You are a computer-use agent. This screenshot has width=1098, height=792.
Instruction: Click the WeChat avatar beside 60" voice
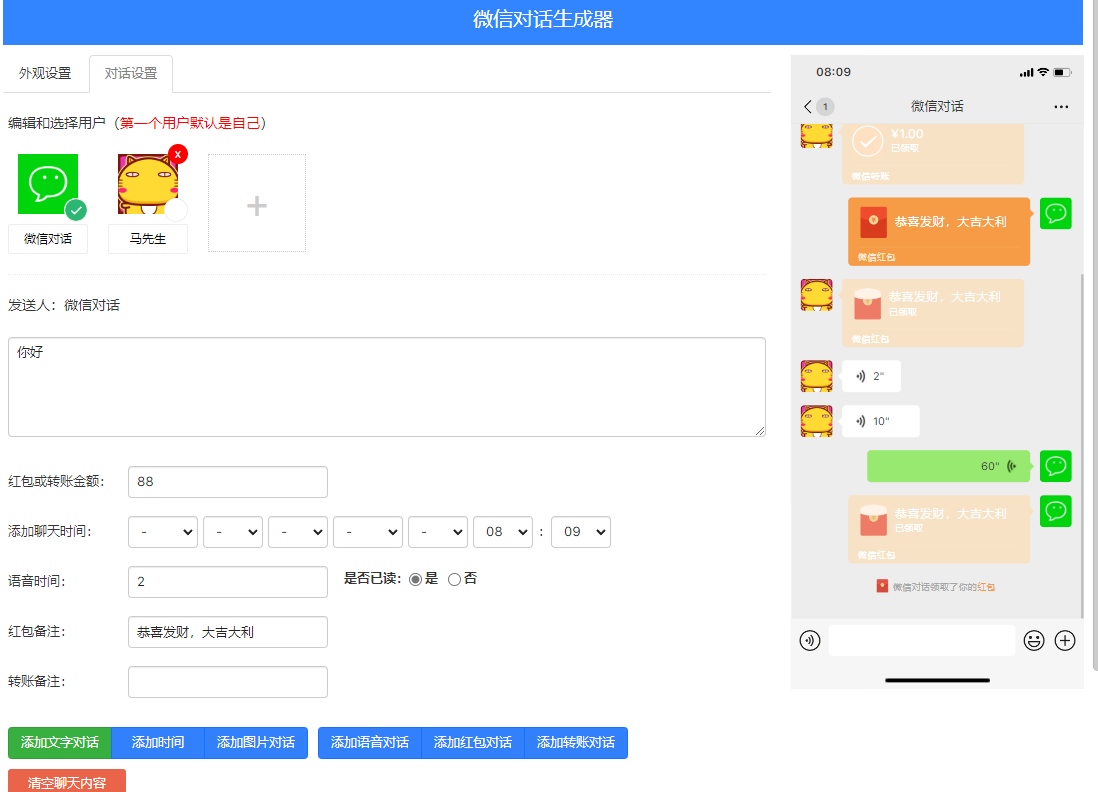[x=1055, y=466]
